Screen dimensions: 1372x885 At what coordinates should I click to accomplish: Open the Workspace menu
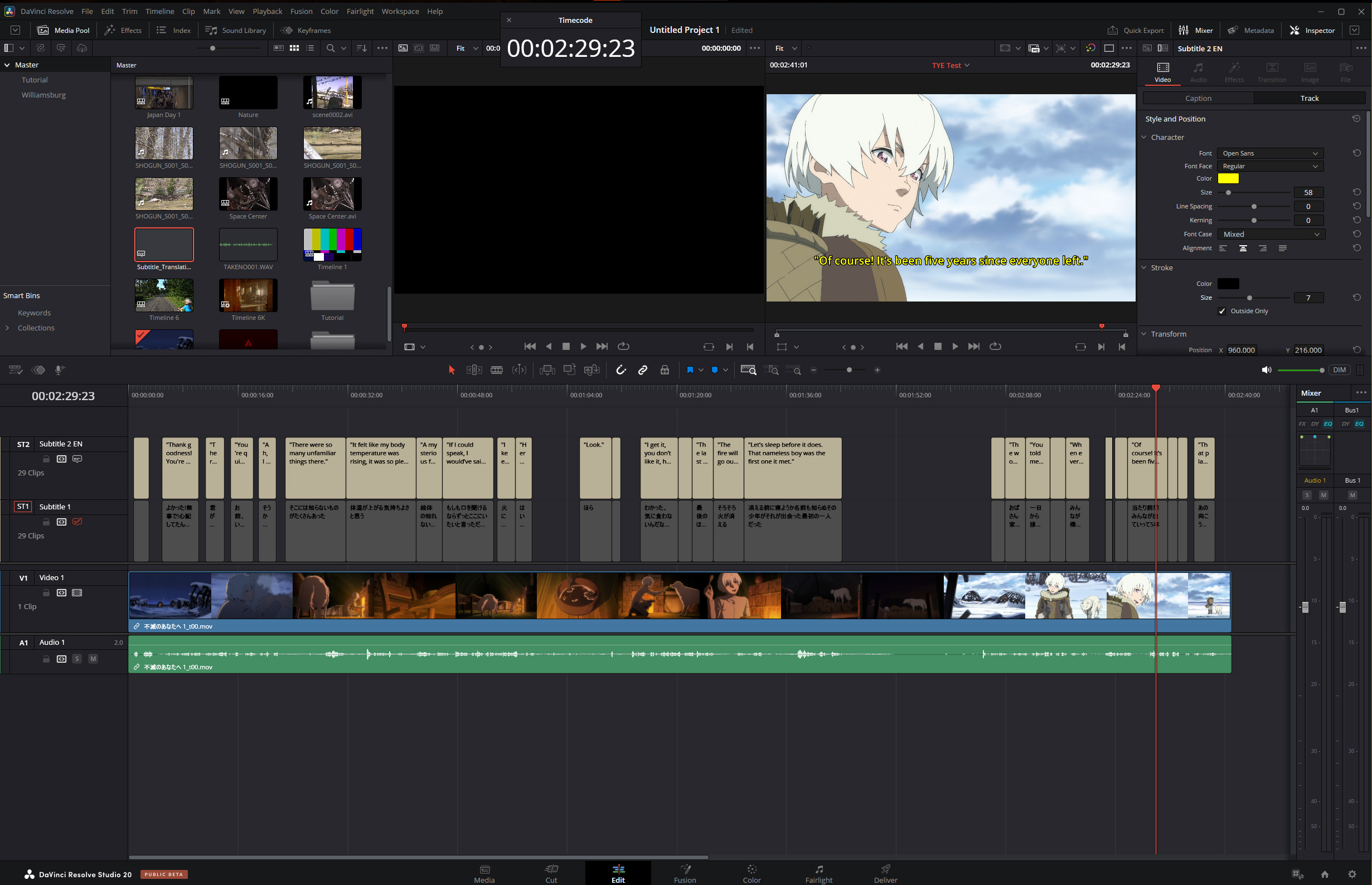400,11
